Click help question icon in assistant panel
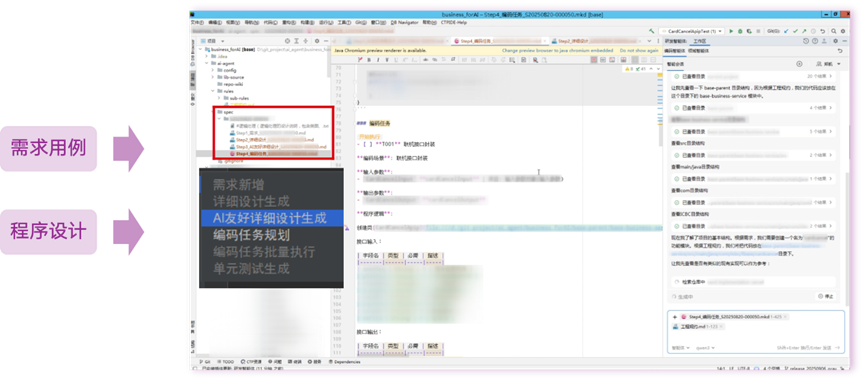The image size is (864, 381). tap(815, 41)
